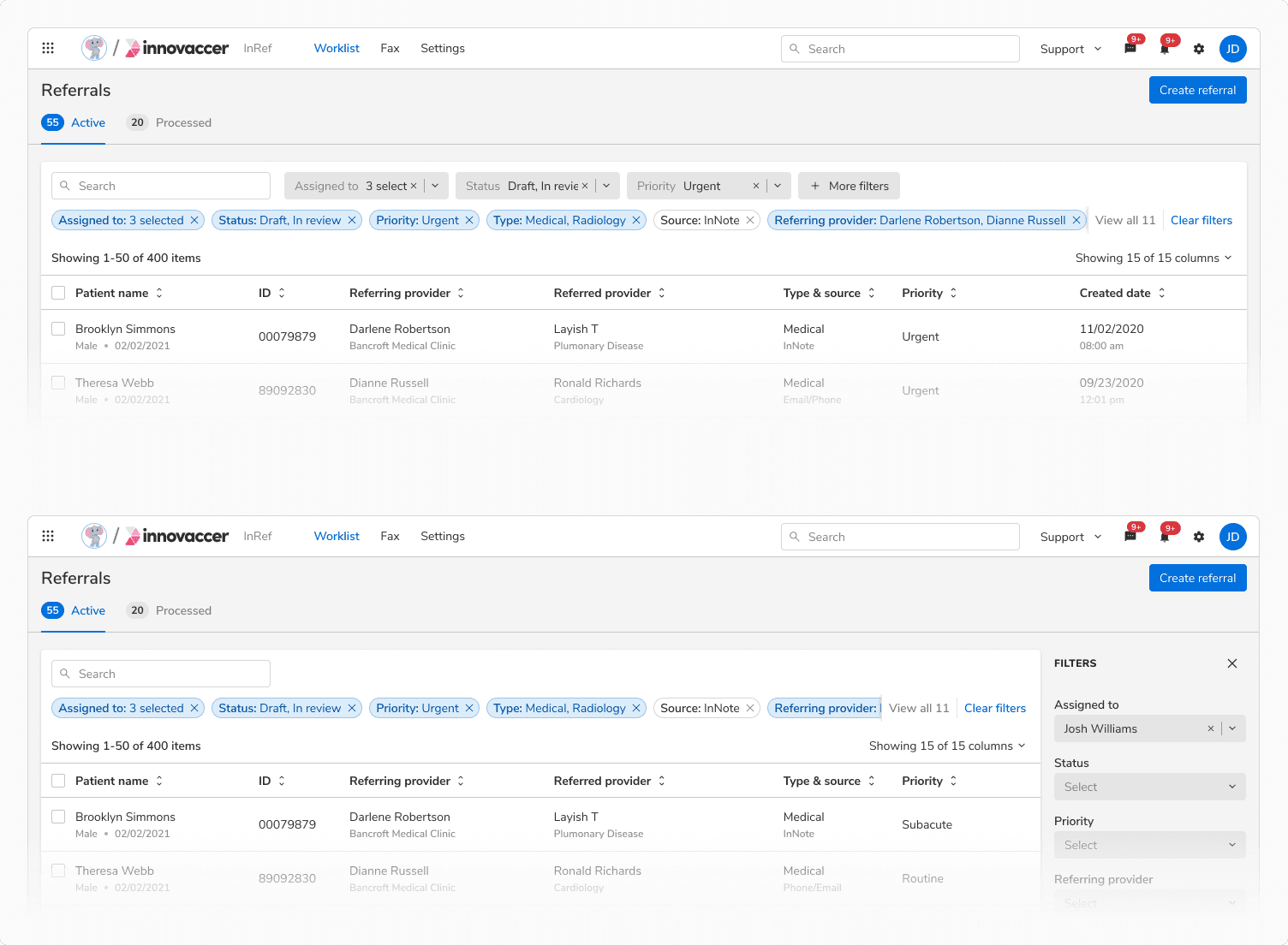Clear Josh Williams from Assigned to field
Screen dimensions: 1288x945
[1210, 729]
